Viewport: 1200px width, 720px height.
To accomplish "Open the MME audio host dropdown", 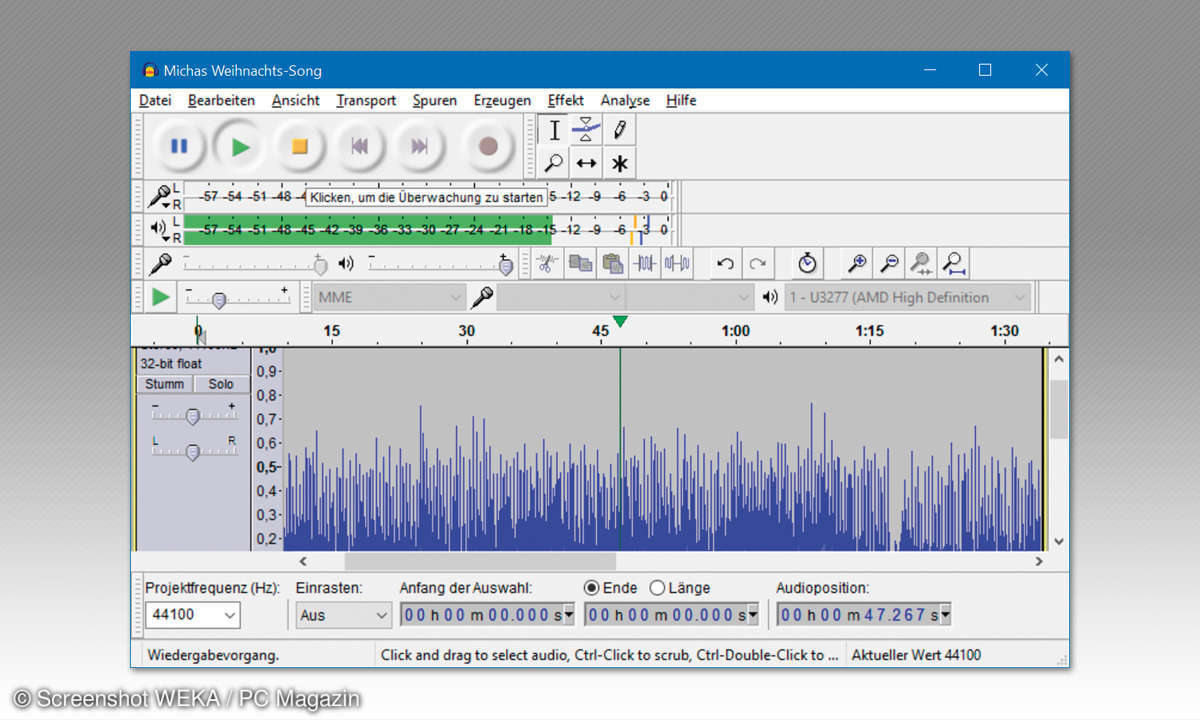I will (x=390, y=297).
